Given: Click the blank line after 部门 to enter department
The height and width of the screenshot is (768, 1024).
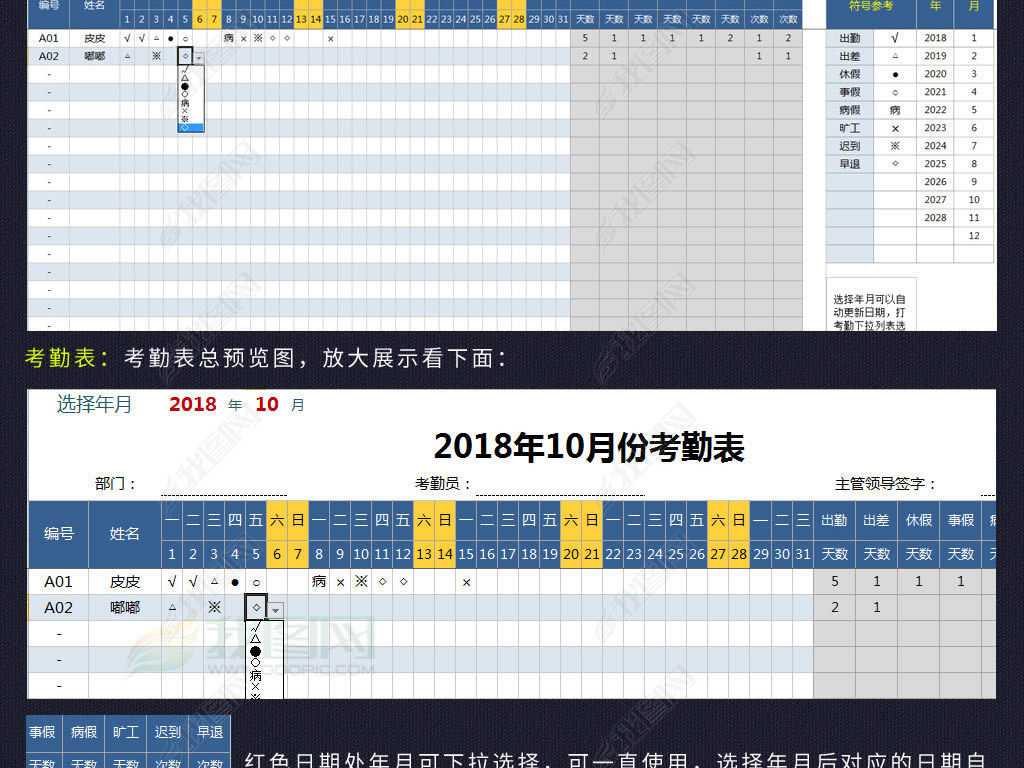Looking at the screenshot, I should [223, 492].
